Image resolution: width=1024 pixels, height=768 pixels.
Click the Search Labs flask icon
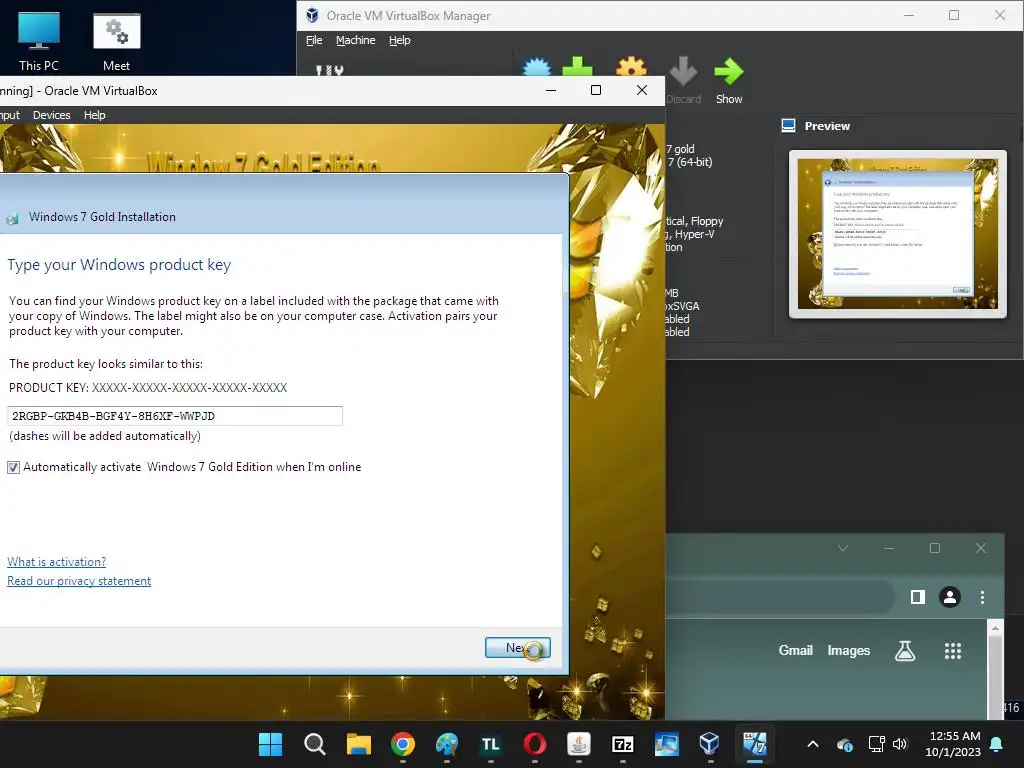point(905,650)
